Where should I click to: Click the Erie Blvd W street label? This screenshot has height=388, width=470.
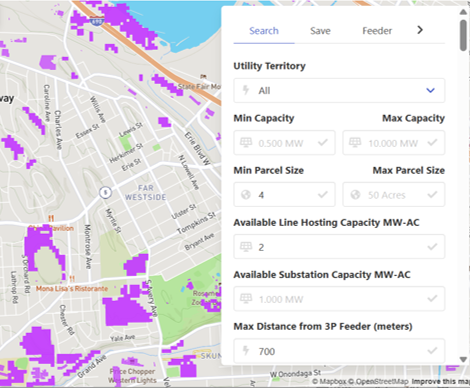pyautogui.click(x=198, y=149)
